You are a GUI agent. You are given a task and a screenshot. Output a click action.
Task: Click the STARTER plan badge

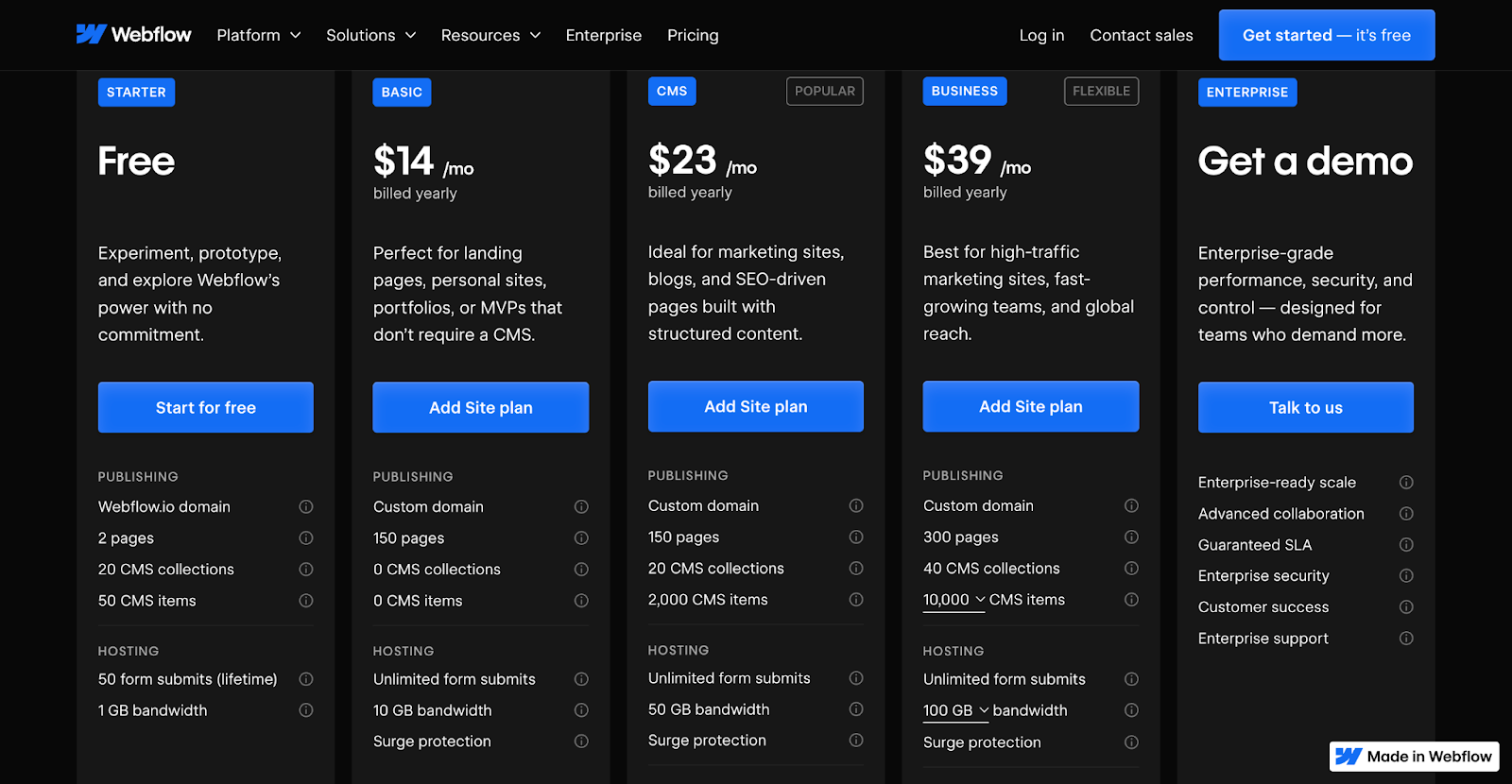(x=136, y=92)
